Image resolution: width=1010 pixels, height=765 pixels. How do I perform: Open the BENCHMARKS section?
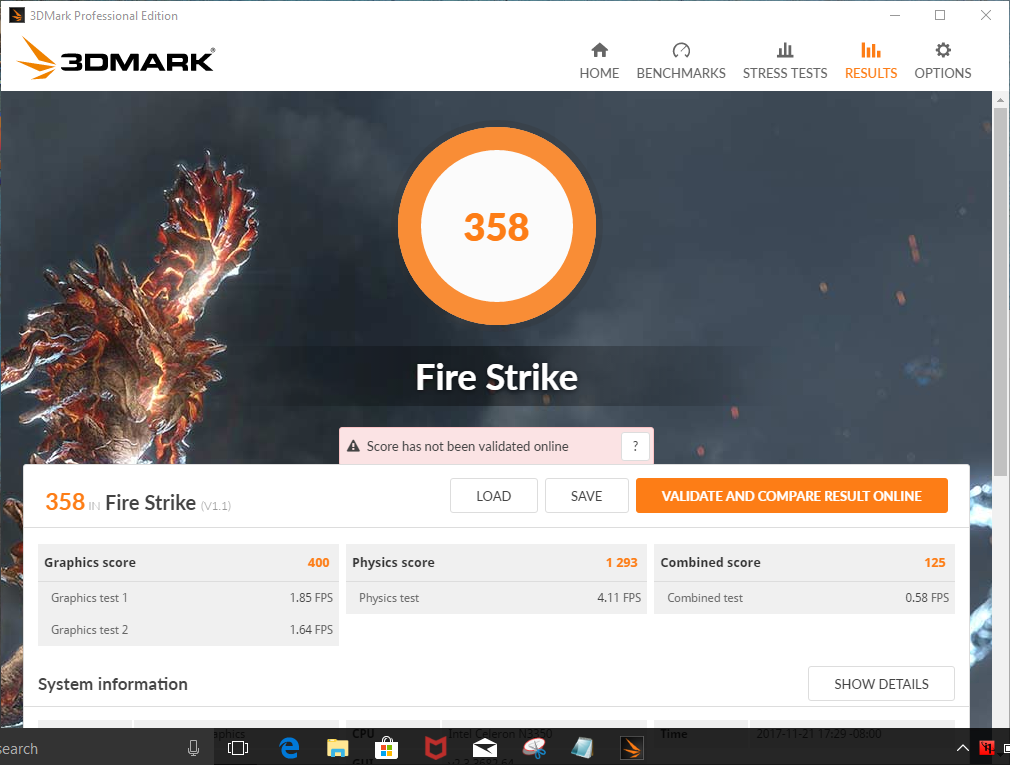tap(681, 62)
